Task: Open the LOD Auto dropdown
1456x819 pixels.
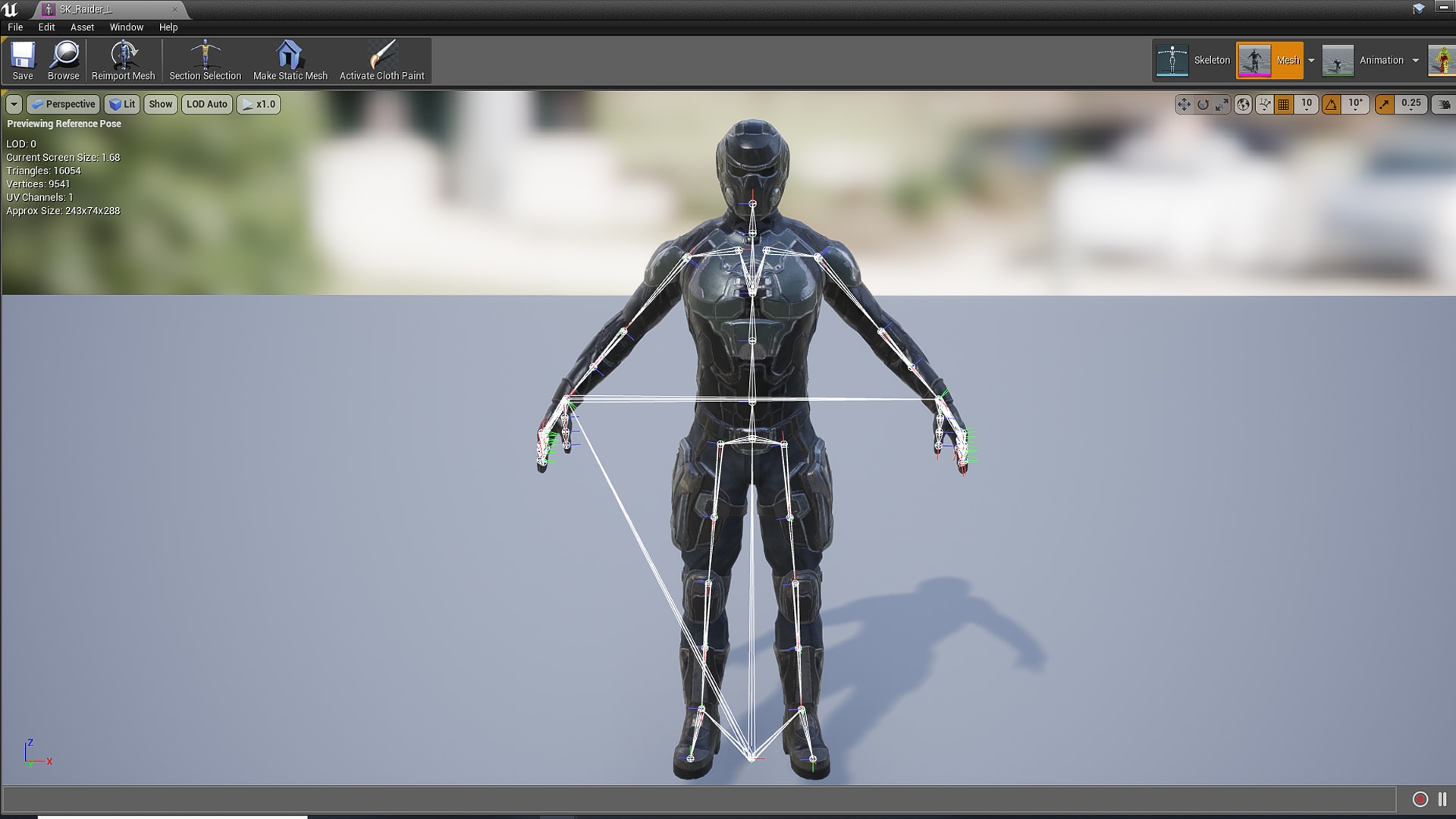Action: click(x=206, y=104)
